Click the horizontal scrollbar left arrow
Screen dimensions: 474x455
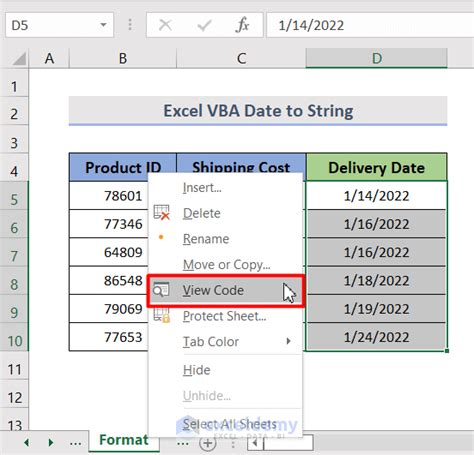pyautogui.click(x=255, y=443)
